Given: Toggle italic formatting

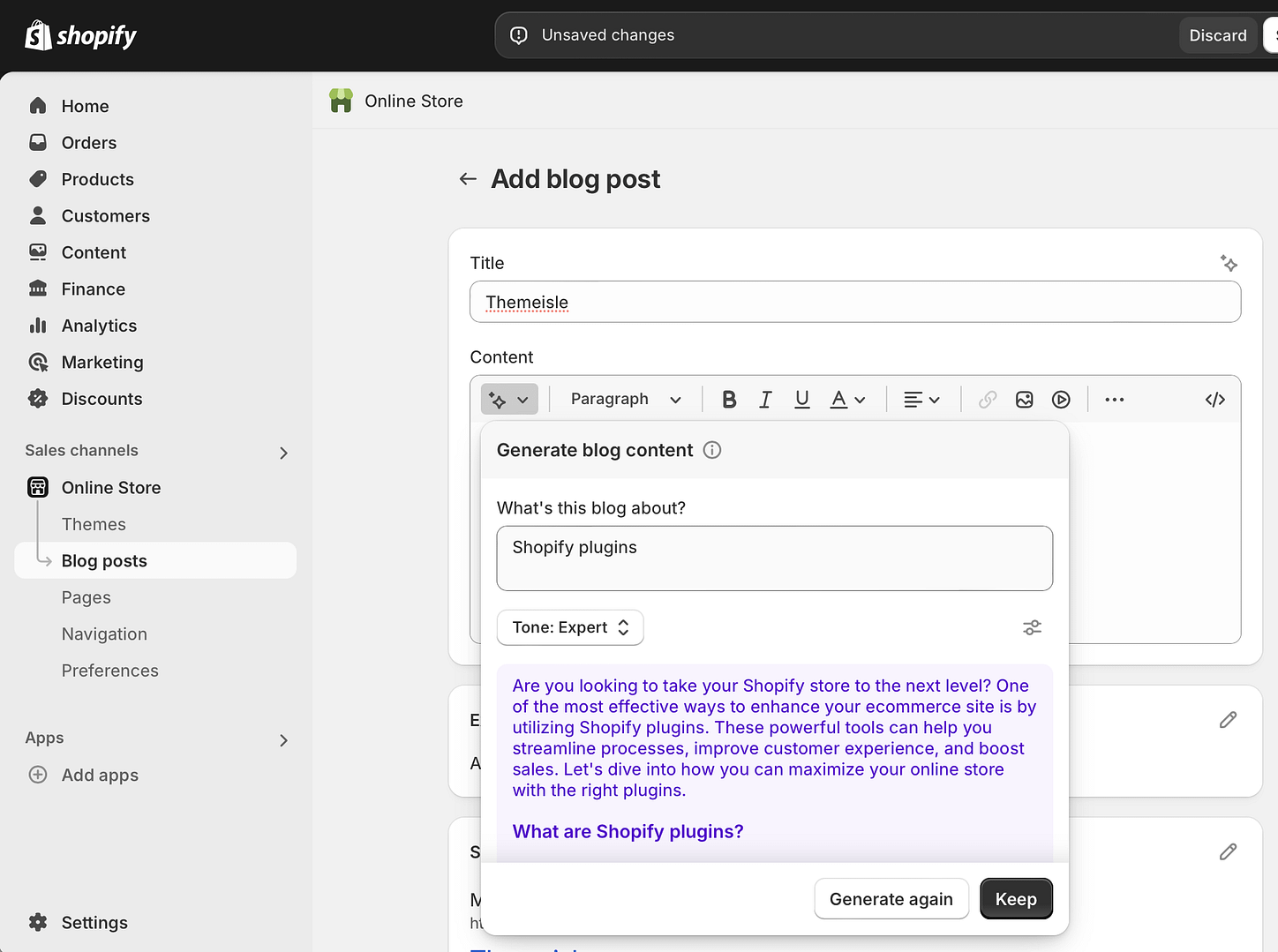Looking at the screenshot, I should tap(765, 400).
